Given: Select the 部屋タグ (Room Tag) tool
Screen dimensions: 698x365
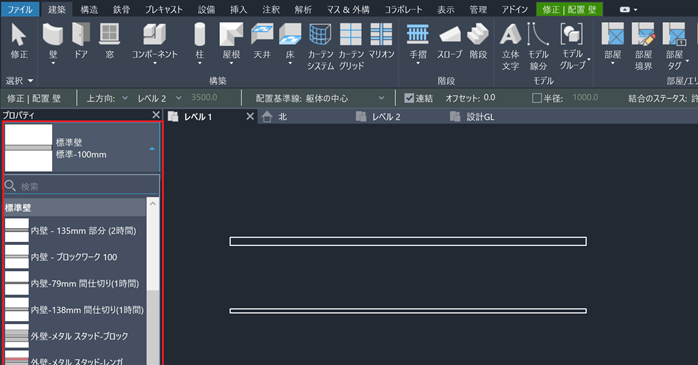Looking at the screenshot, I should tap(674, 47).
